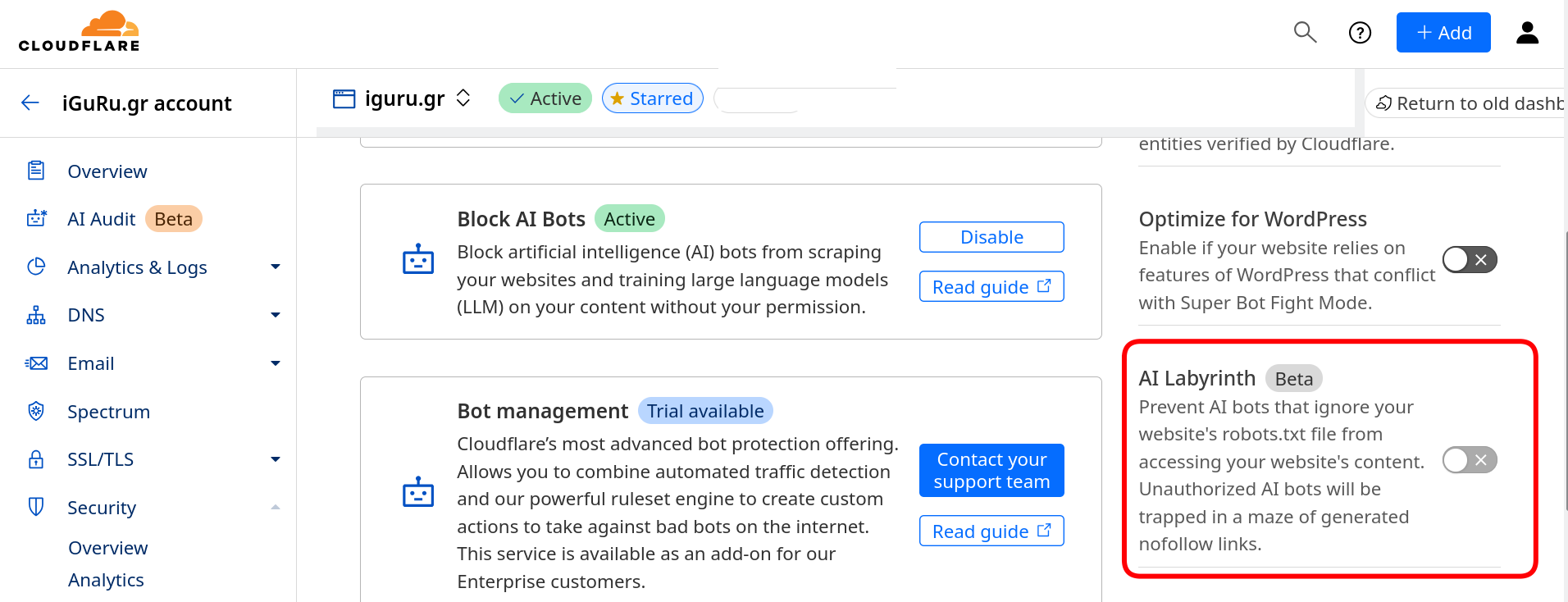Viewport: 1568px width, 602px height.
Task: Click the AI Labyrinth heading
Action: 1197,378
